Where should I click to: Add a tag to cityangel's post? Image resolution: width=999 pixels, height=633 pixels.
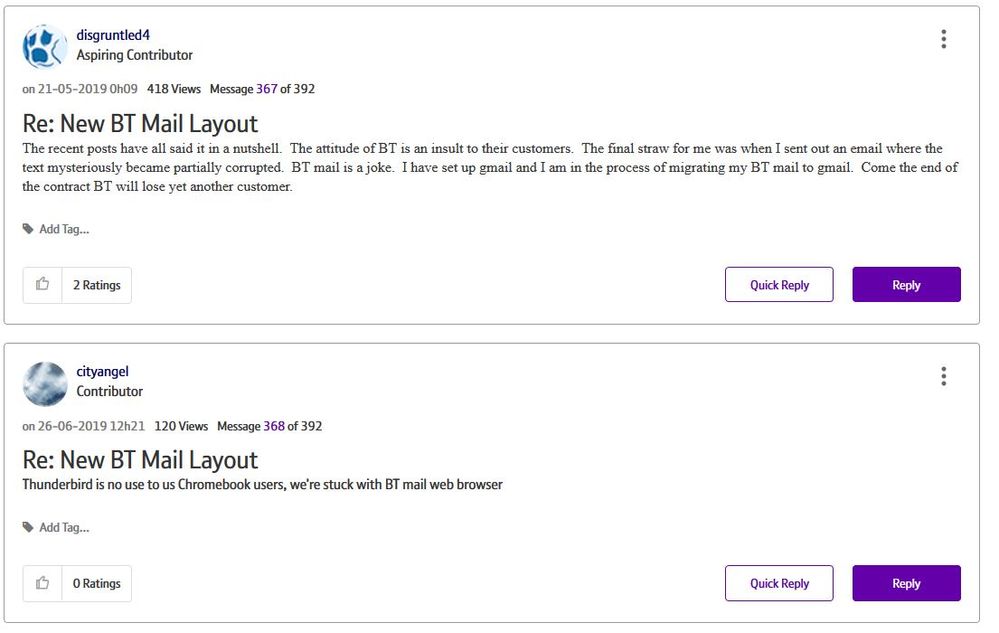(64, 527)
